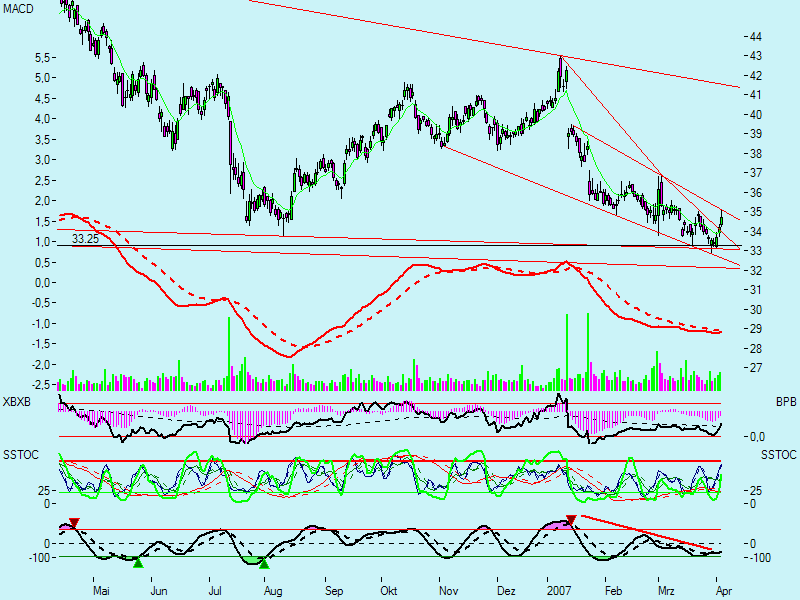The image size is (800, 600).
Task: Click the Dez month label
Action: pos(506,591)
